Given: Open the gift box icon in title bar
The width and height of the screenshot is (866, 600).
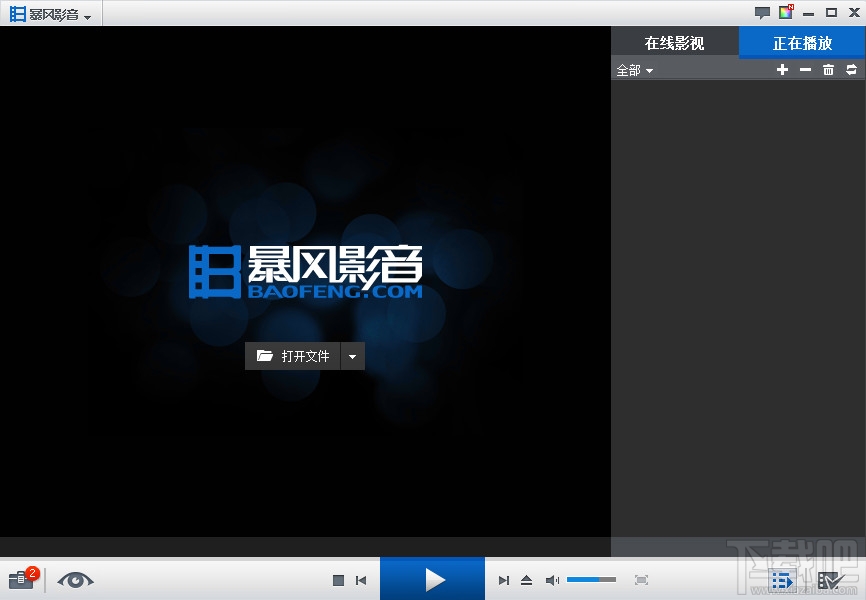Looking at the screenshot, I should 786,12.
